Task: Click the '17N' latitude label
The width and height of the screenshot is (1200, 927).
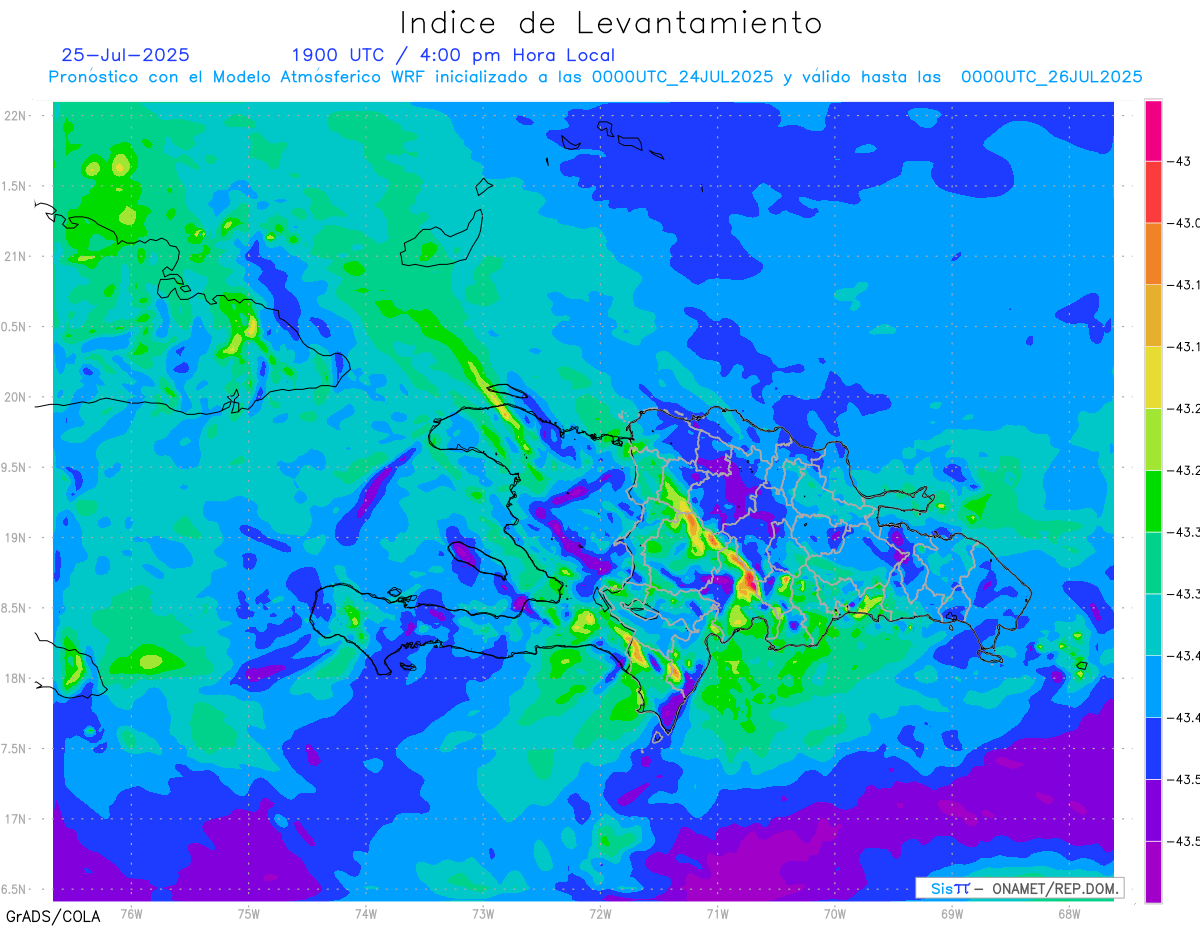Action: [16, 819]
